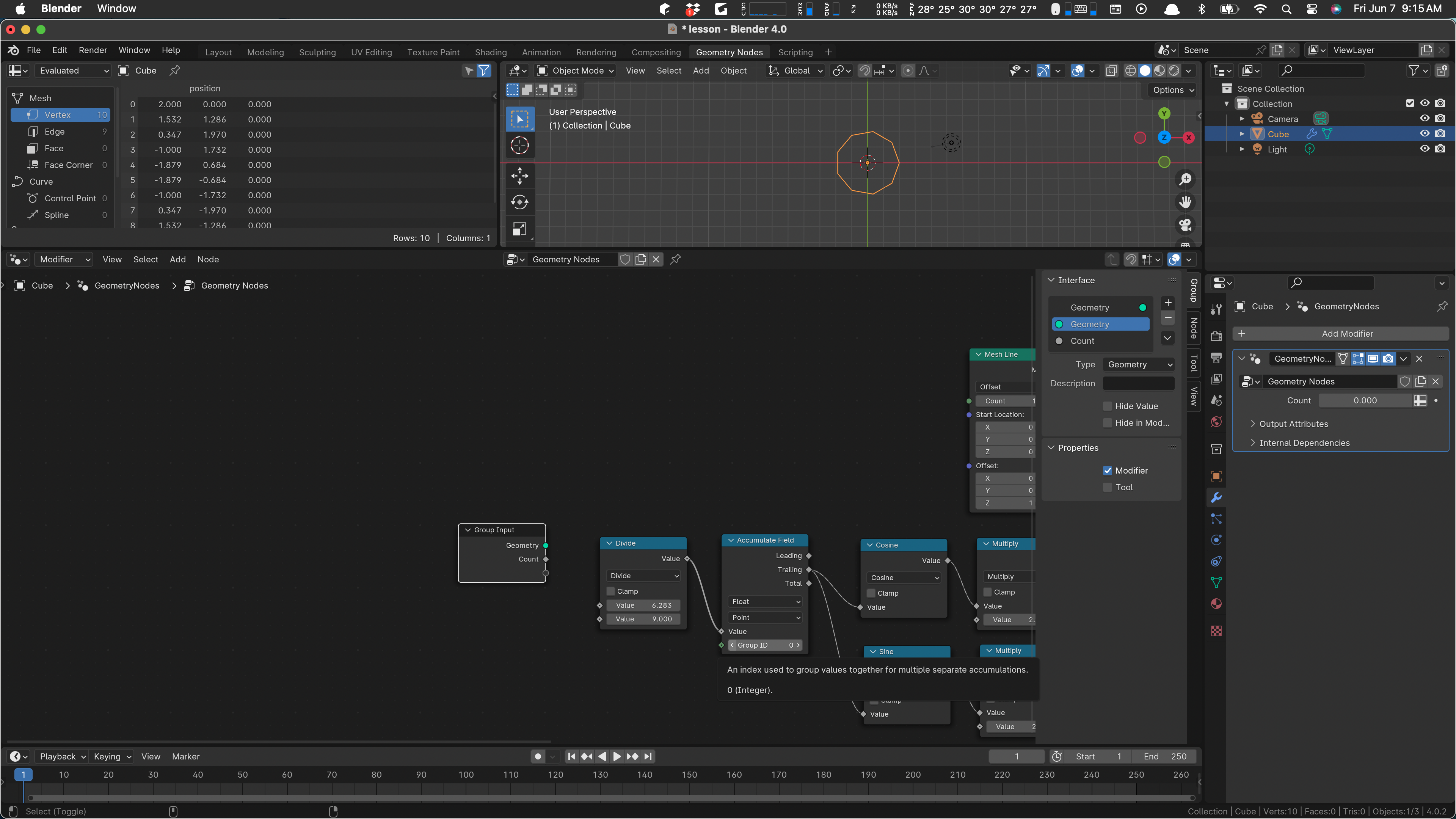Click the zoom magnifier in viewport
The width and height of the screenshot is (1456, 819).
click(x=1185, y=180)
